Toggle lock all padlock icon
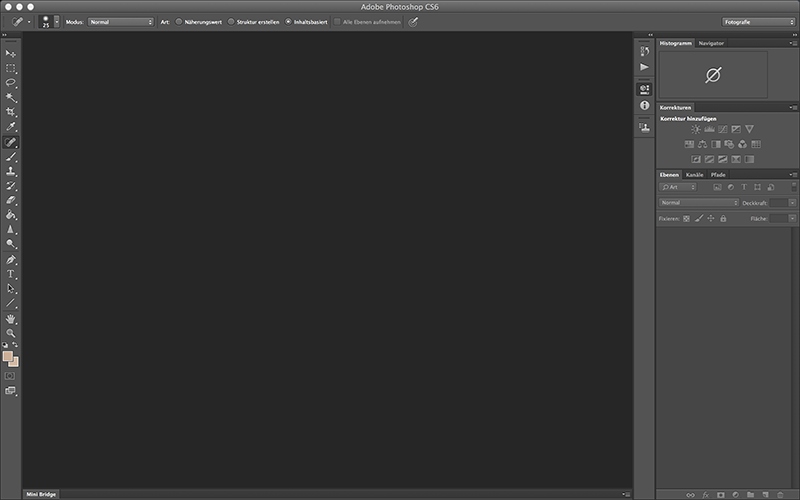This screenshot has width=800, height=500. pyautogui.click(x=723, y=218)
